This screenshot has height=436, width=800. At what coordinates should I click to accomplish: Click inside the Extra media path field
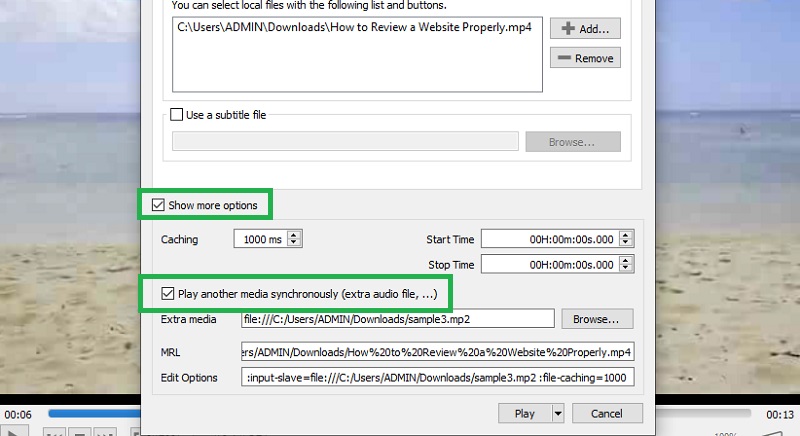pyautogui.click(x=396, y=320)
